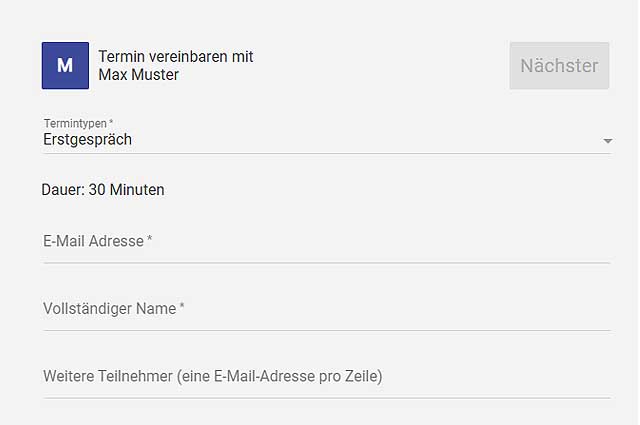This screenshot has width=640, height=425.
Task: Click the Termin vereinbaren mit heading
Action: point(176,56)
